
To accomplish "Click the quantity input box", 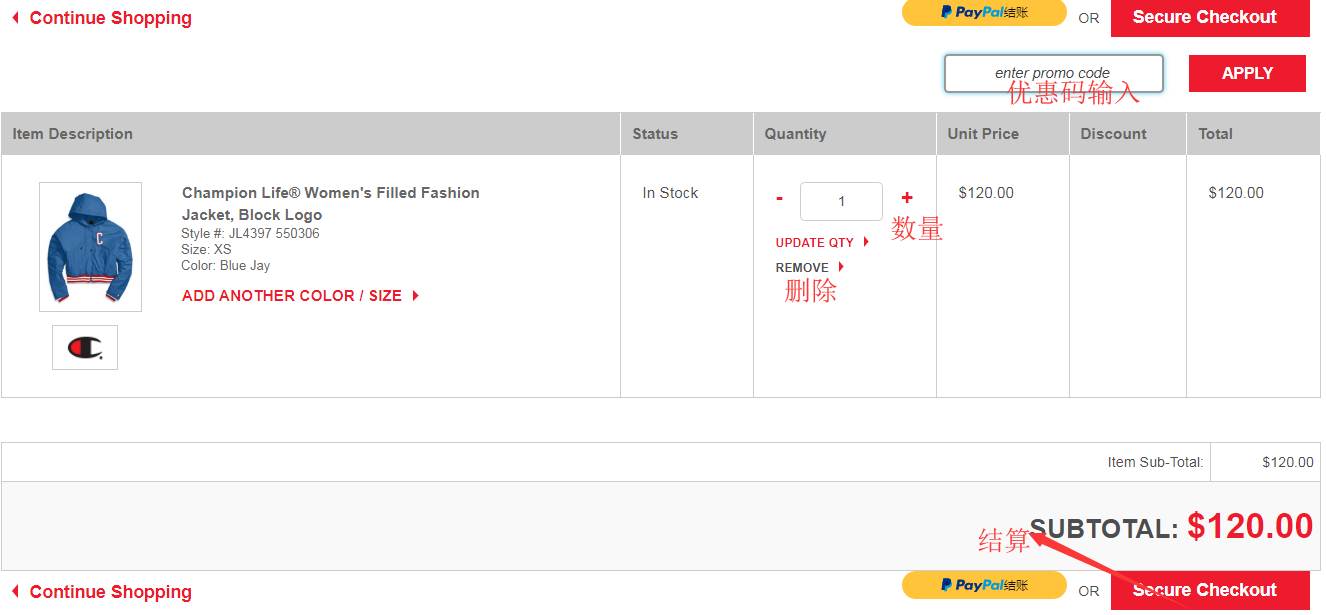I will pos(841,201).
